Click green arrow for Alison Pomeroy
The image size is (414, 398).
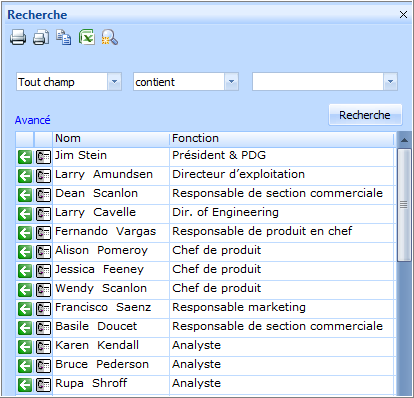click(25, 252)
